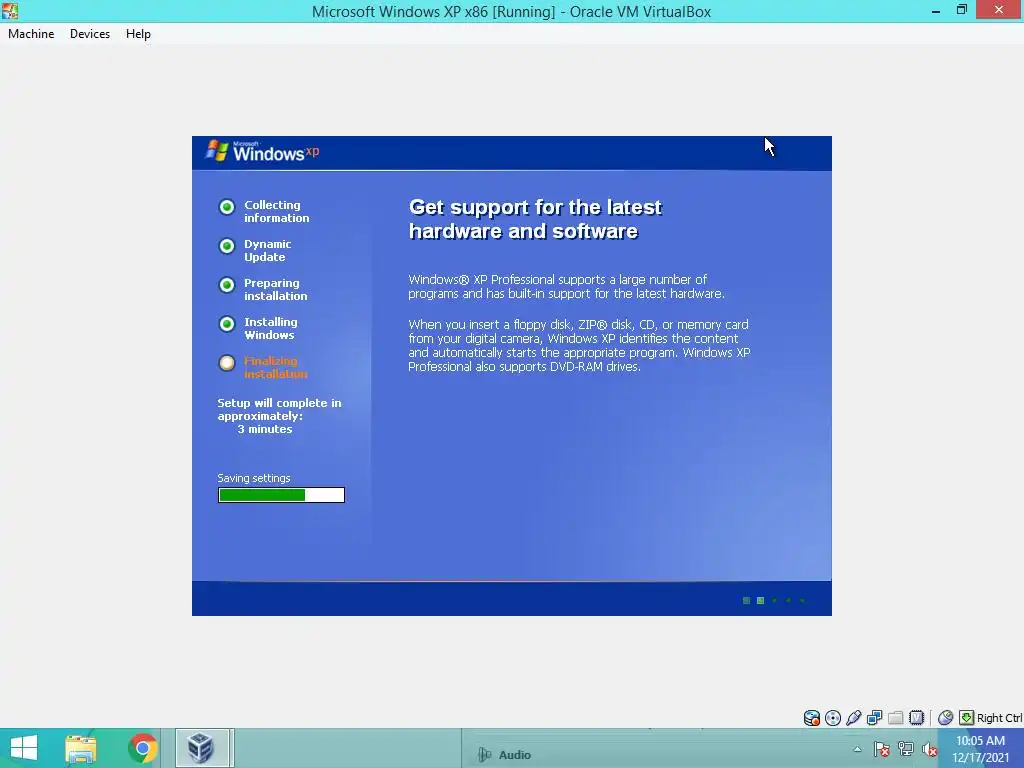Click the mouse integration indicator icon
The height and width of the screenshot is (768, 1024).
pos(945,718)
